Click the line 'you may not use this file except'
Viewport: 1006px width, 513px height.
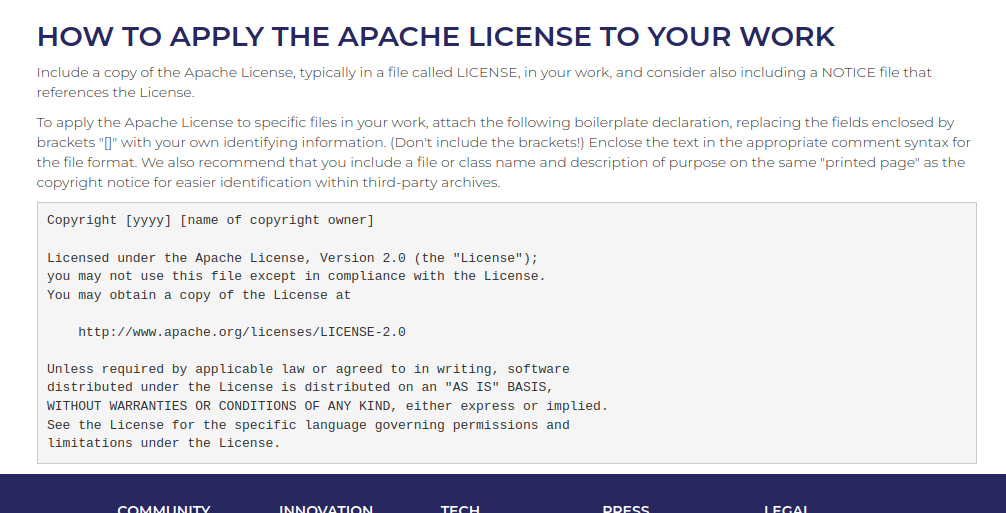pos(296,276)
